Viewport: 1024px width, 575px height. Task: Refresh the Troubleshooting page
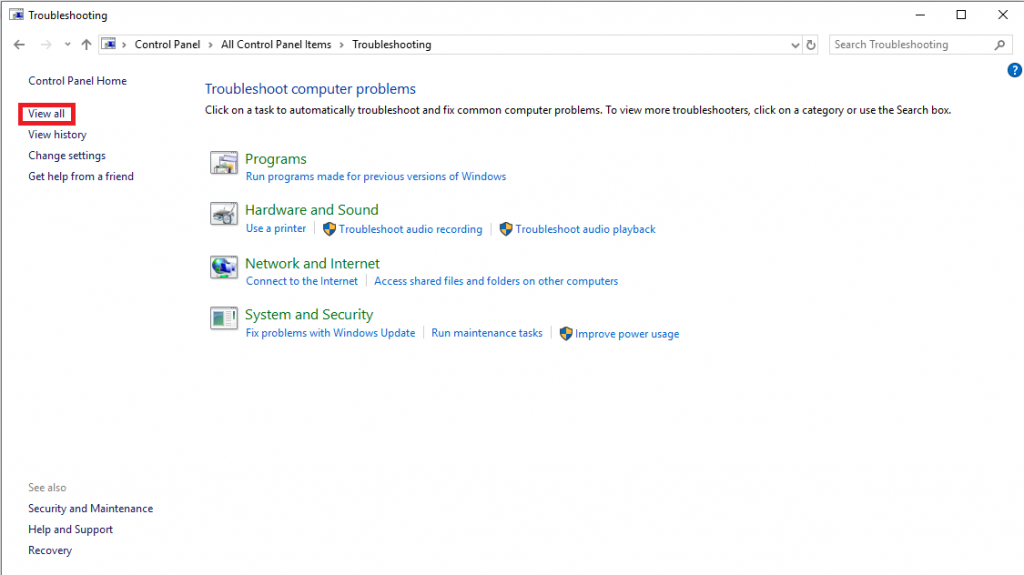[x=811, y=45]
